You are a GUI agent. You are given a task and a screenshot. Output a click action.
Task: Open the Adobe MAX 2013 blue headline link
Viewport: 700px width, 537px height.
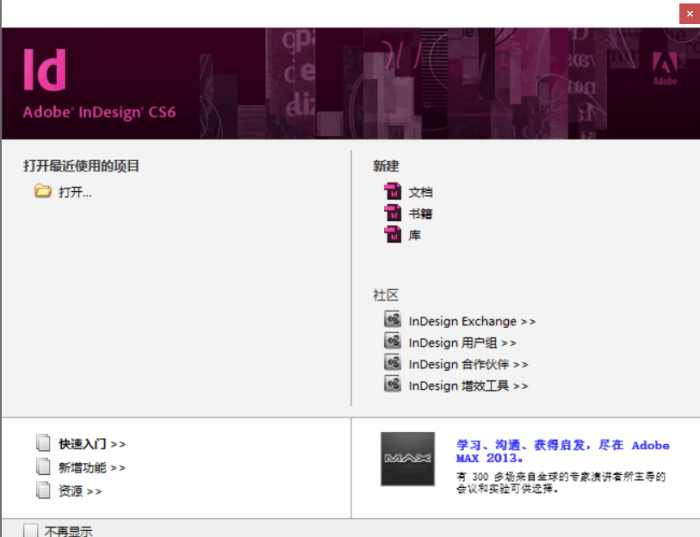[562, 451]
